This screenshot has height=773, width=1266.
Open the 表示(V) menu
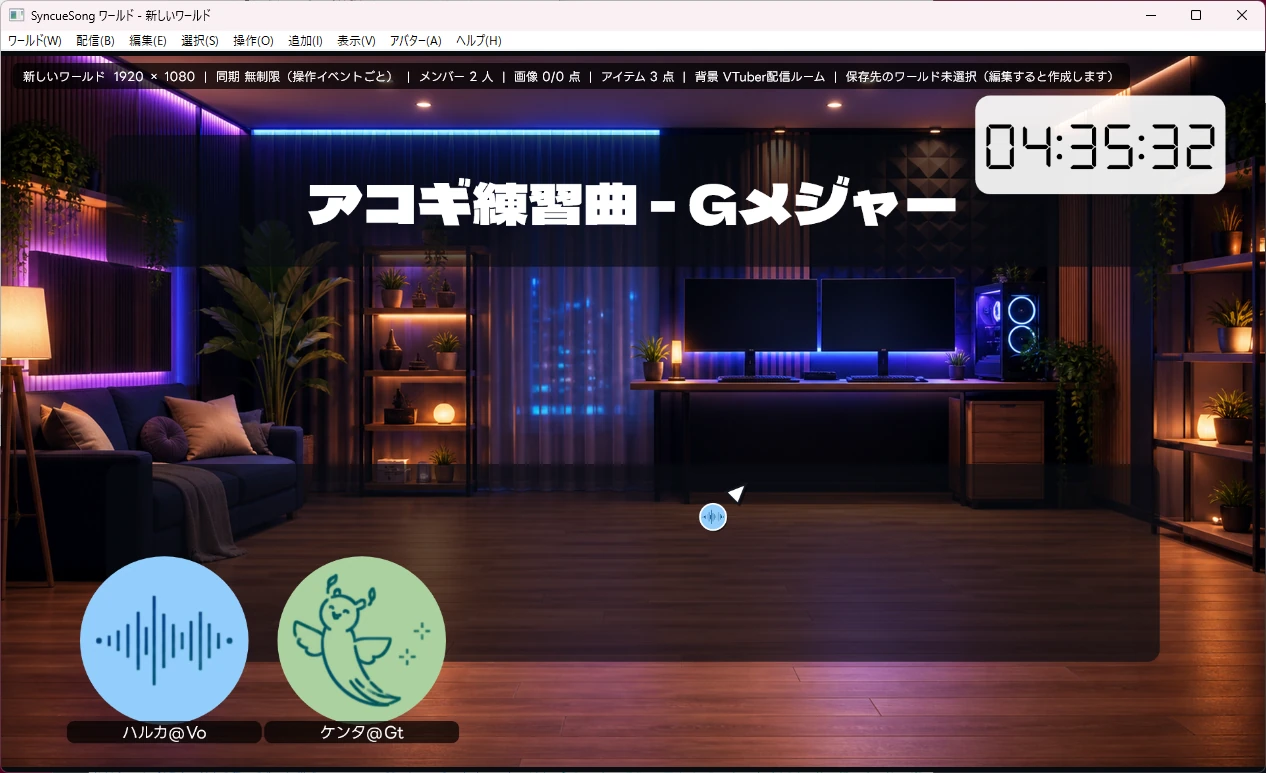(356, 41)
